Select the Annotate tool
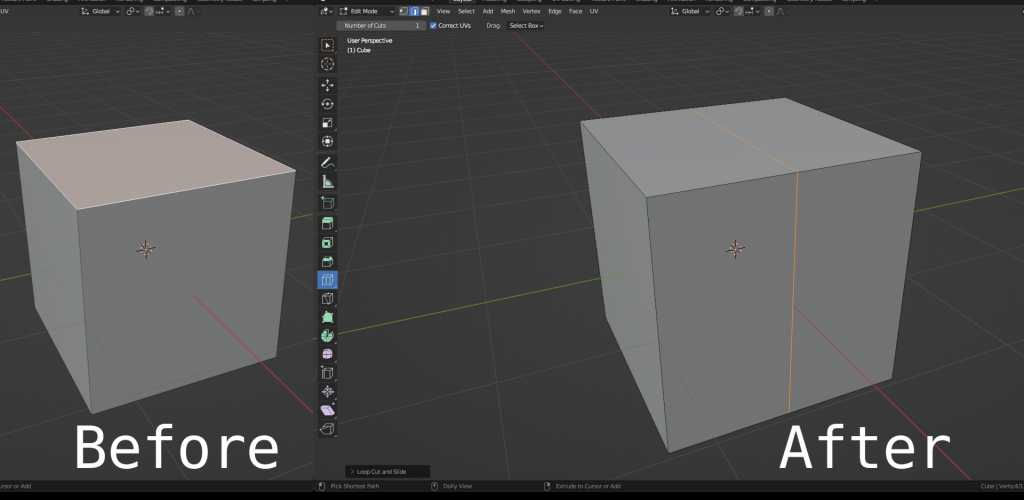Image resolution: width=1024 pixels, height=500 pixels. coord(327,163)
